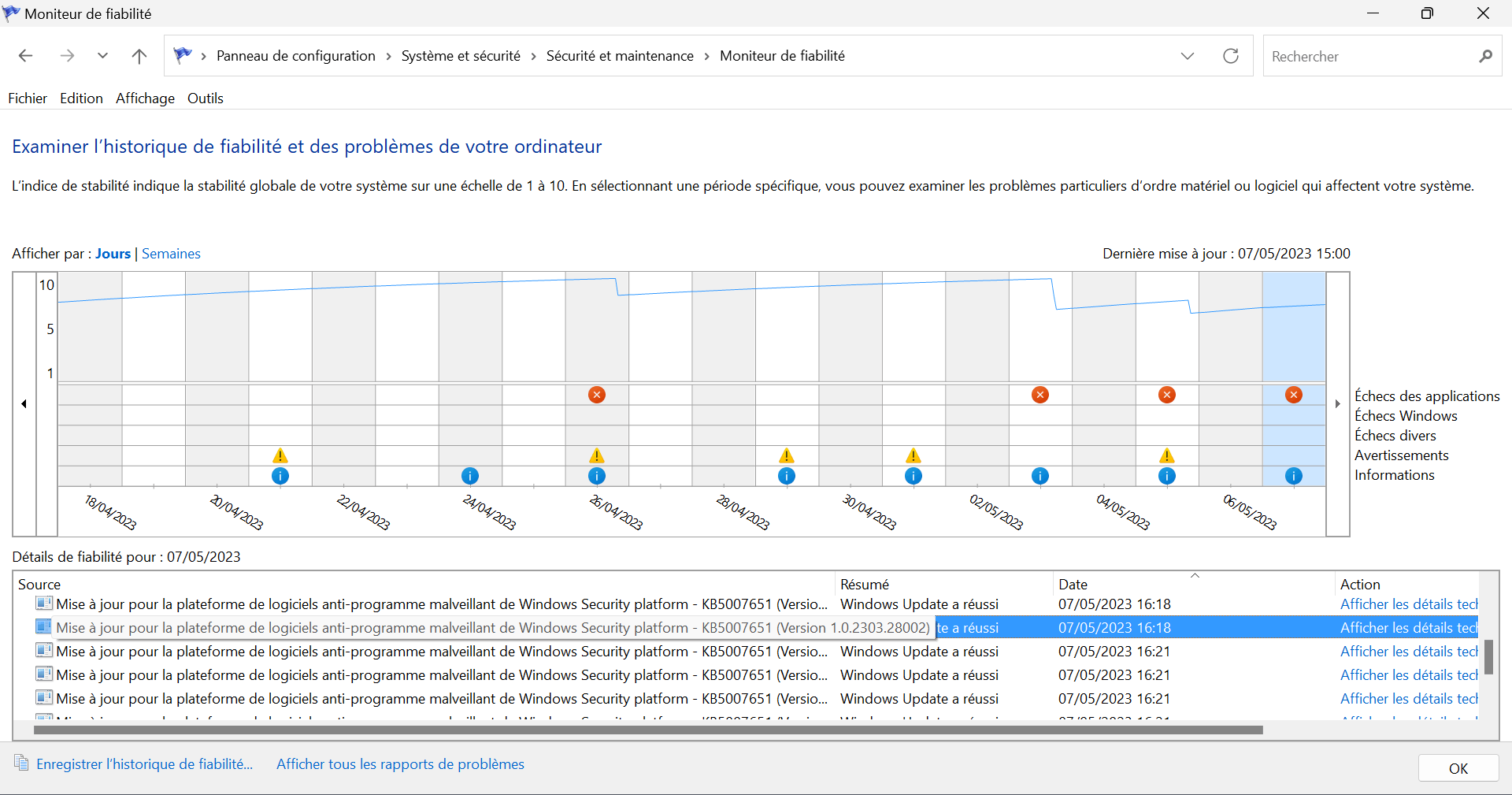Click the icon of the first 16:18 update row

click(x=44, y=604)
